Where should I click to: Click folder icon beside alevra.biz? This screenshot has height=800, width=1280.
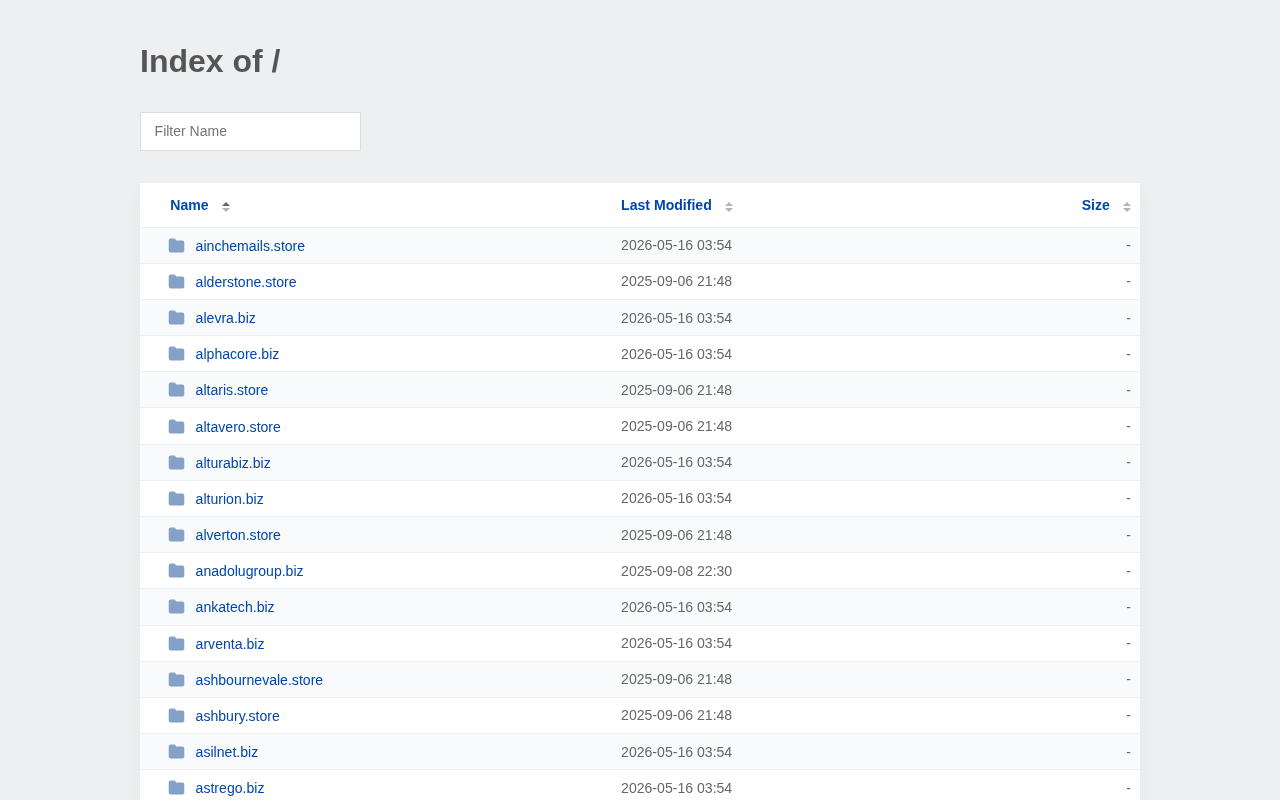pyautogui.click(x=176, y=318)
